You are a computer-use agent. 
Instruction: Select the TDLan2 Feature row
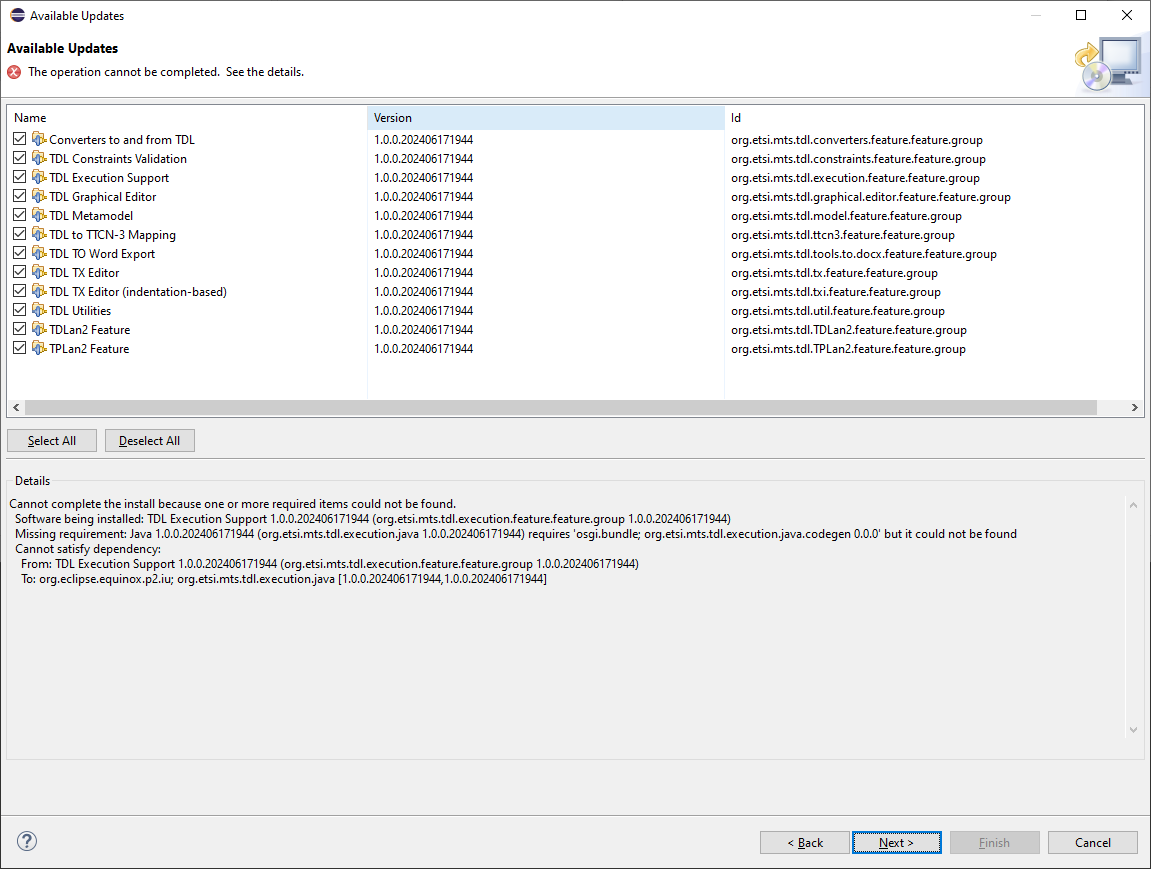pyautogui.click(x=89, y=330)
